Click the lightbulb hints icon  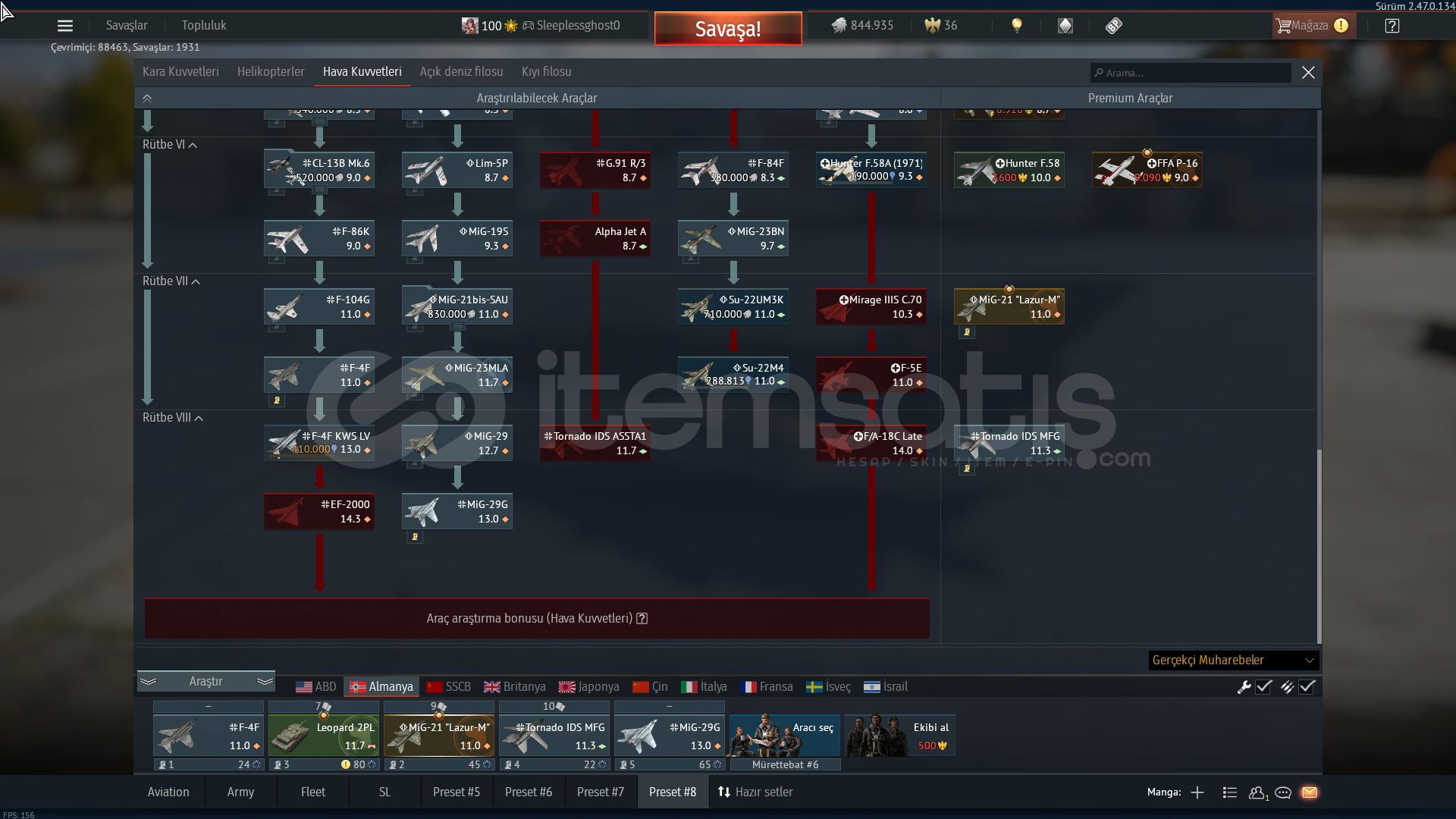[1017, 26]
